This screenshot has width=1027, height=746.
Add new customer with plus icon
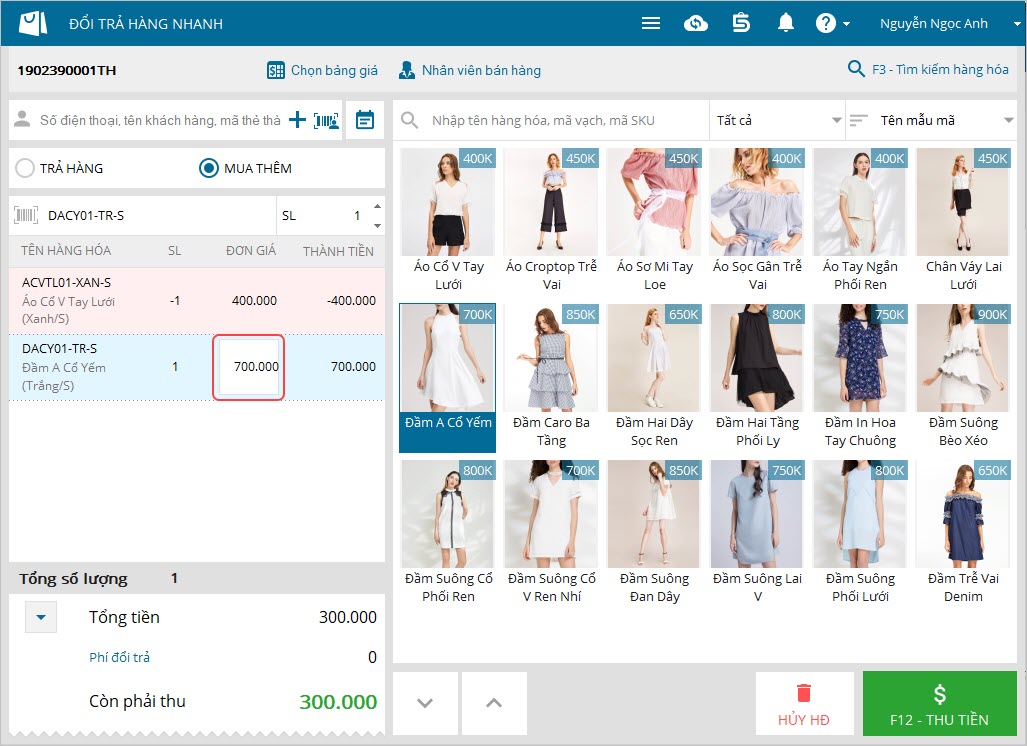[297, 120]
